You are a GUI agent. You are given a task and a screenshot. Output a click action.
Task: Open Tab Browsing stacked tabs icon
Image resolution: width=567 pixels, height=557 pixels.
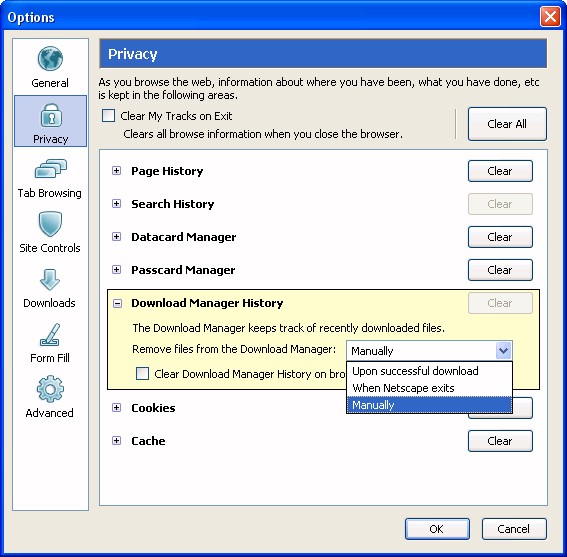pos(51,169)
